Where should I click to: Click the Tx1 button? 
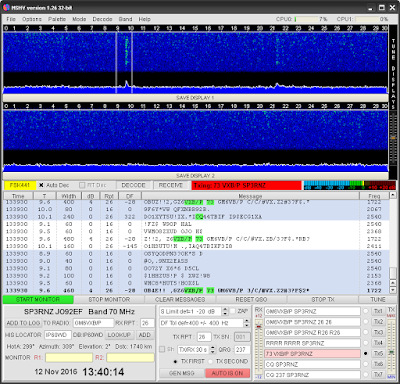[378, 311]
